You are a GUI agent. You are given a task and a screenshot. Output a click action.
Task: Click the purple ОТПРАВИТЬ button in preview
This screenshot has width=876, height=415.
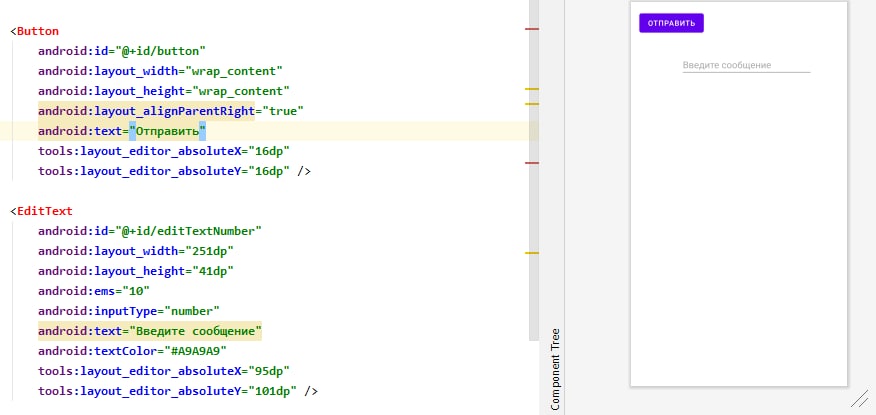click(x=671, y=23)
